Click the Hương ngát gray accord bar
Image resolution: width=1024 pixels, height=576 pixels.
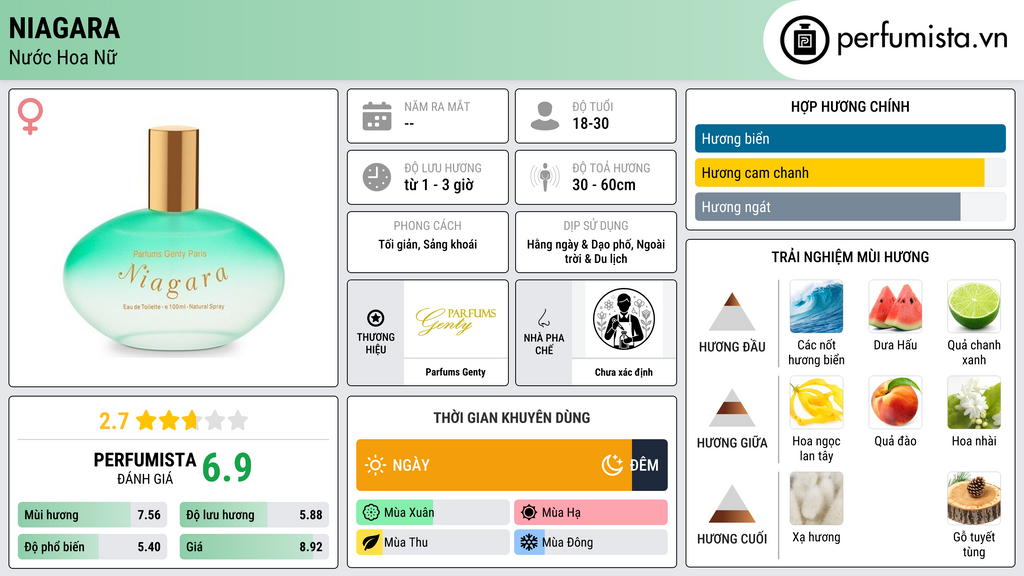pos(827,207)
